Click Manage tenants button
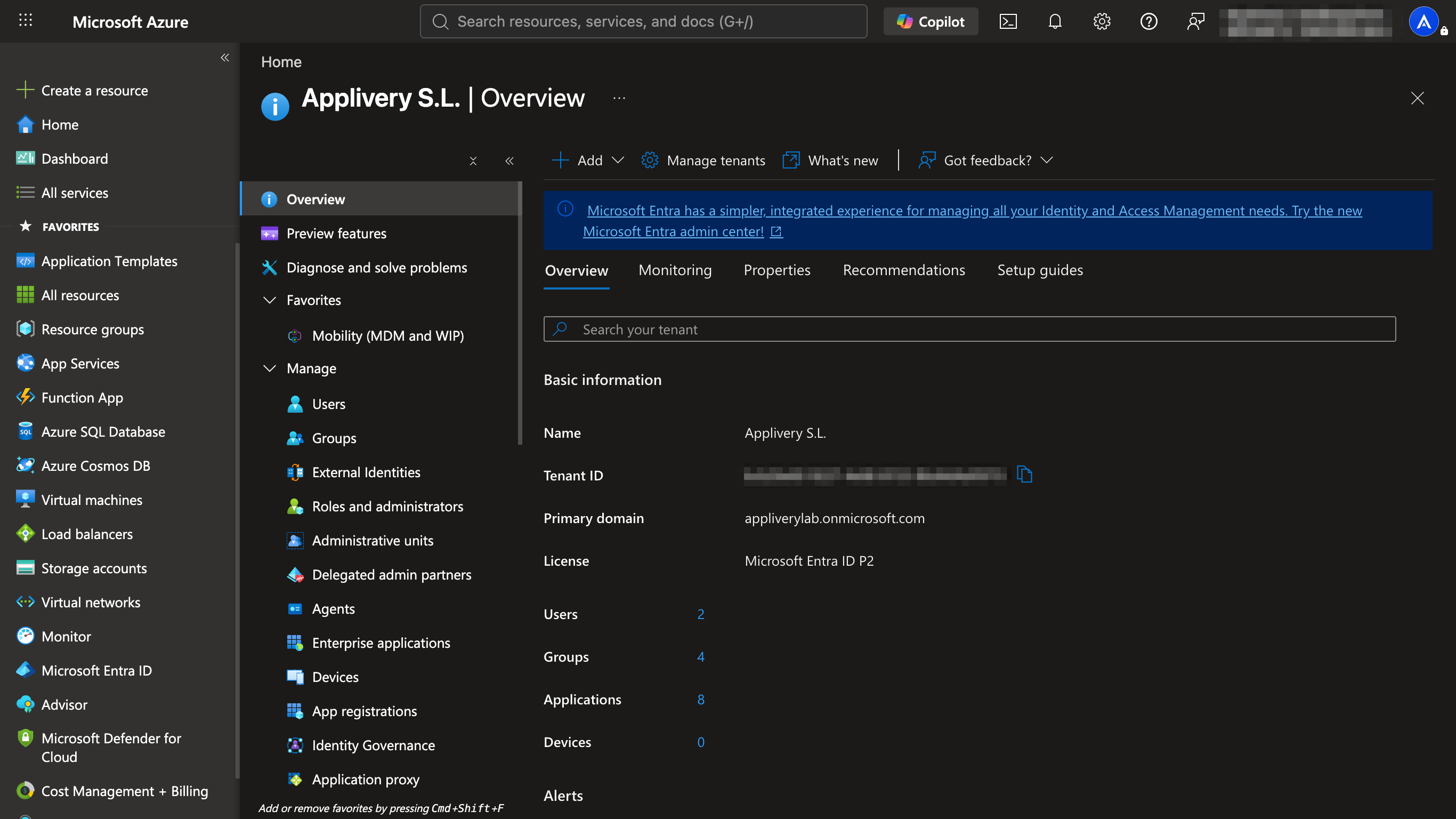Image resolution: width=1456 pixels, height=819 pixels. click(x=703, y=160)
